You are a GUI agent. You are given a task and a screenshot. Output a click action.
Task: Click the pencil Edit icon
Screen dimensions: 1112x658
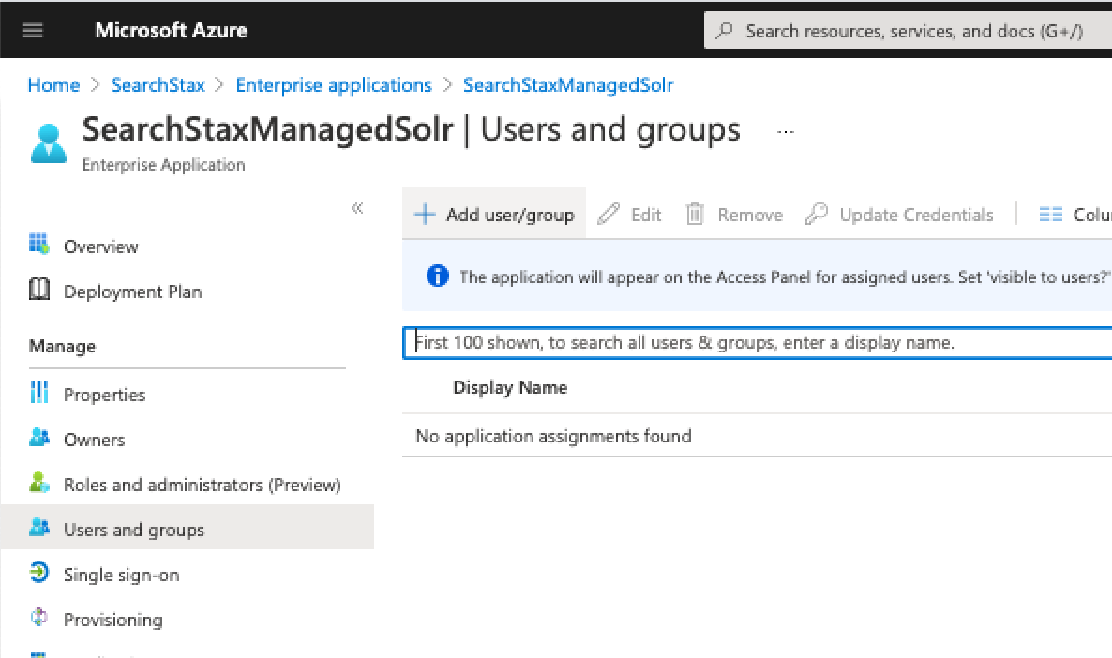(x=608, y=213)
